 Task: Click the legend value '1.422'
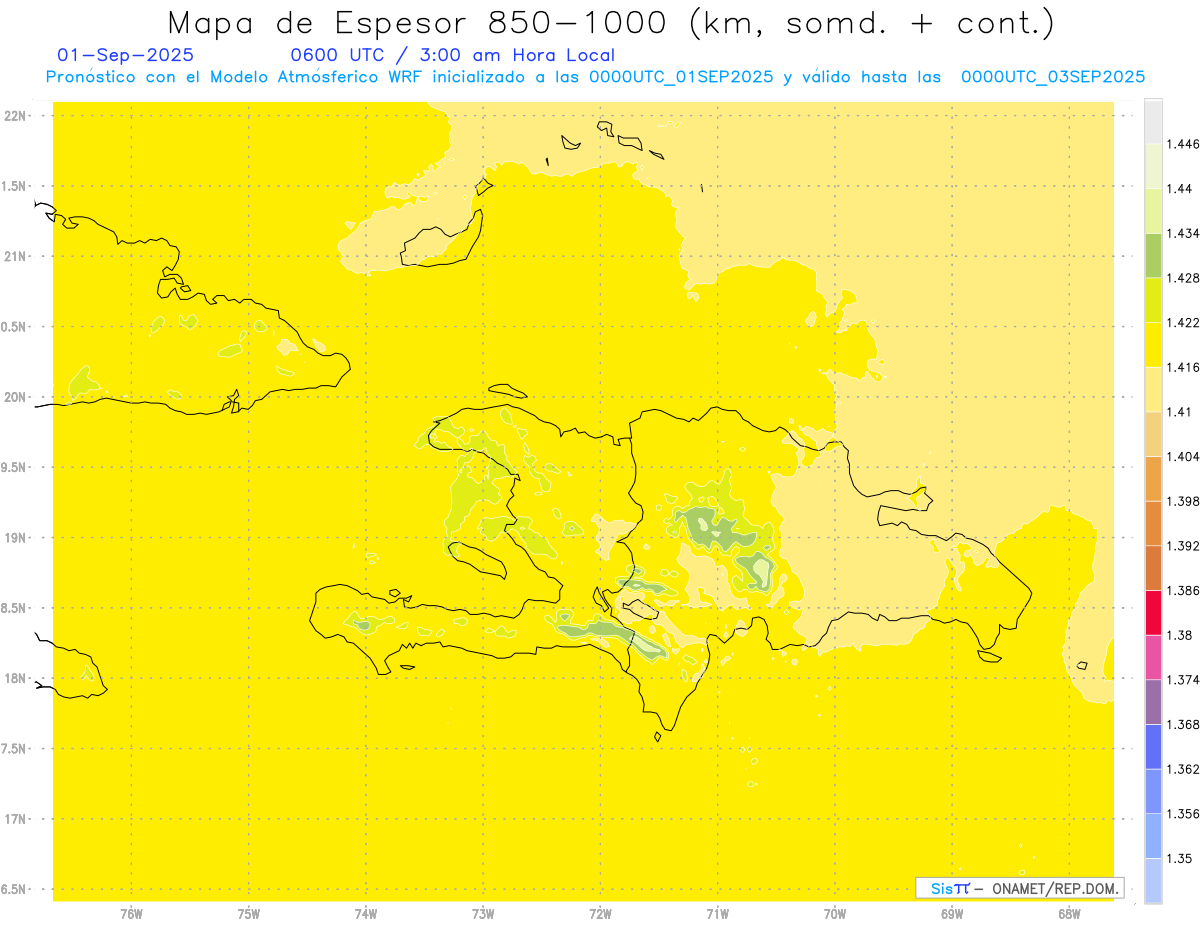point(1185,323)
